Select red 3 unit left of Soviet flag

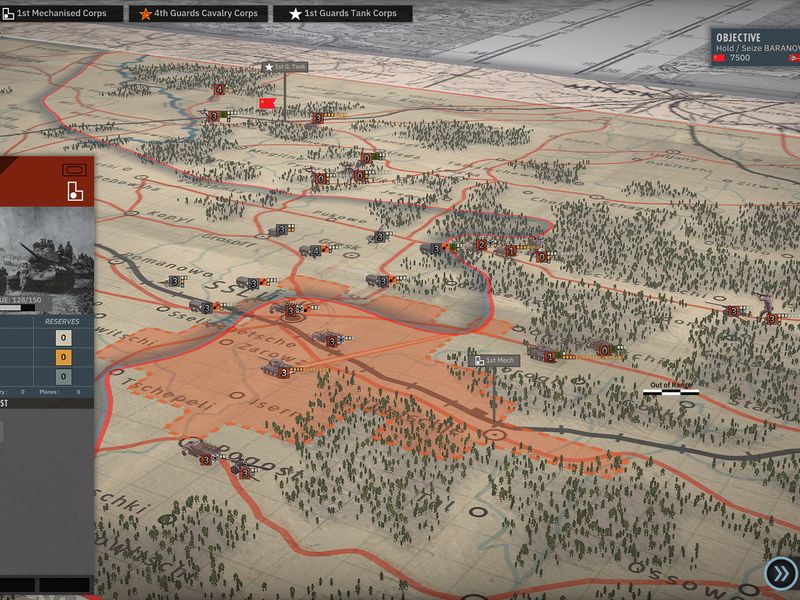(214, 116)
